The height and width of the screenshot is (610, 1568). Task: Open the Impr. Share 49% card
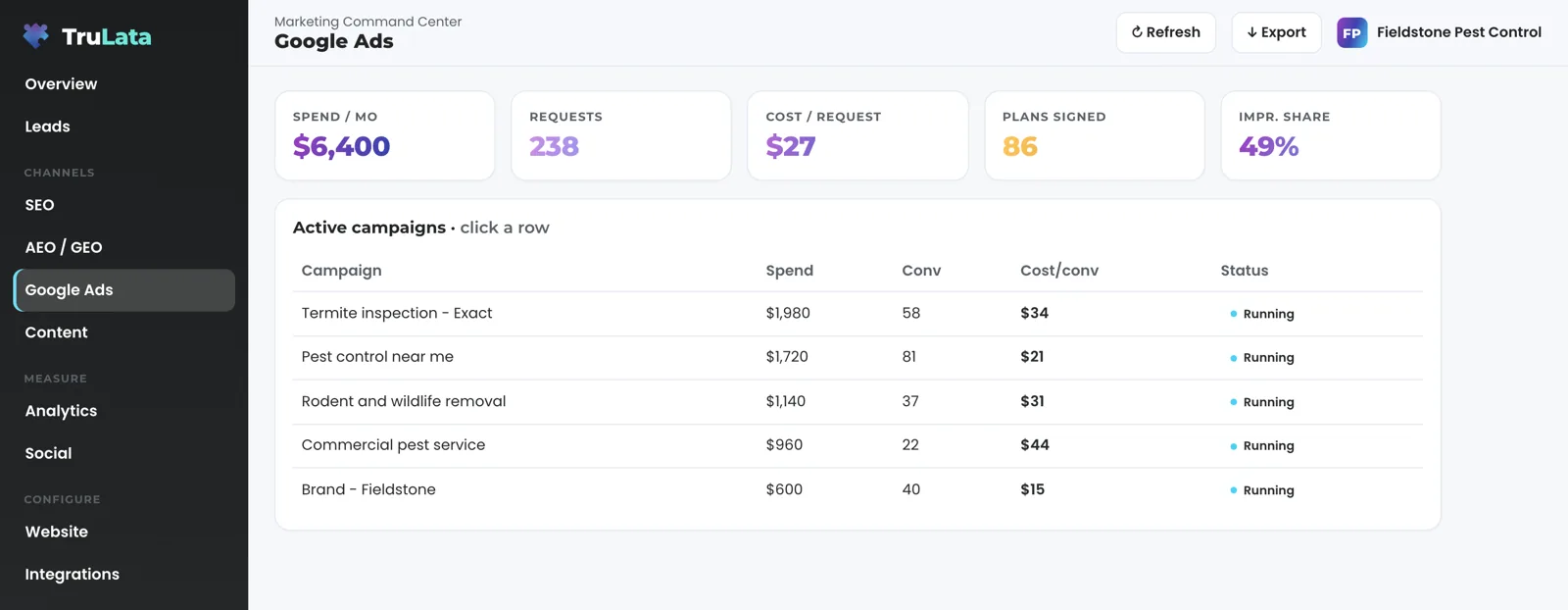[x=1331, y=135]
